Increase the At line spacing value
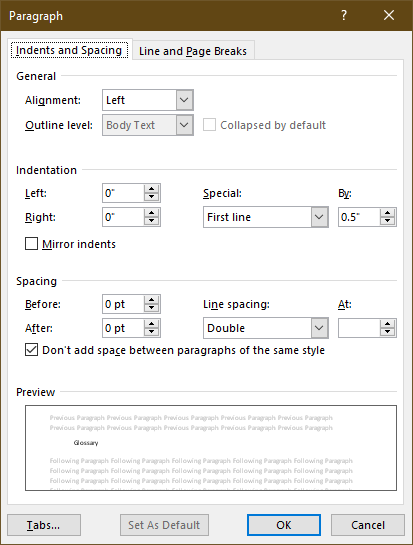 [388, 324]
